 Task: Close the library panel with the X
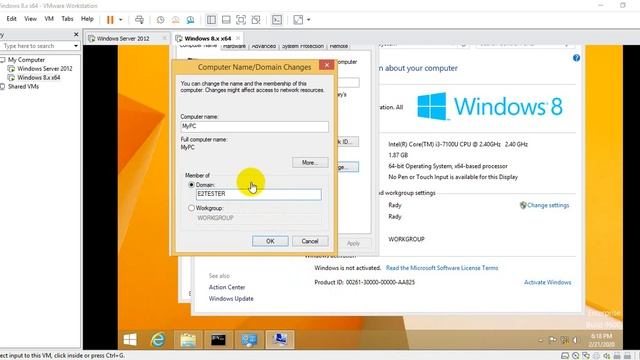click(76, 35)
